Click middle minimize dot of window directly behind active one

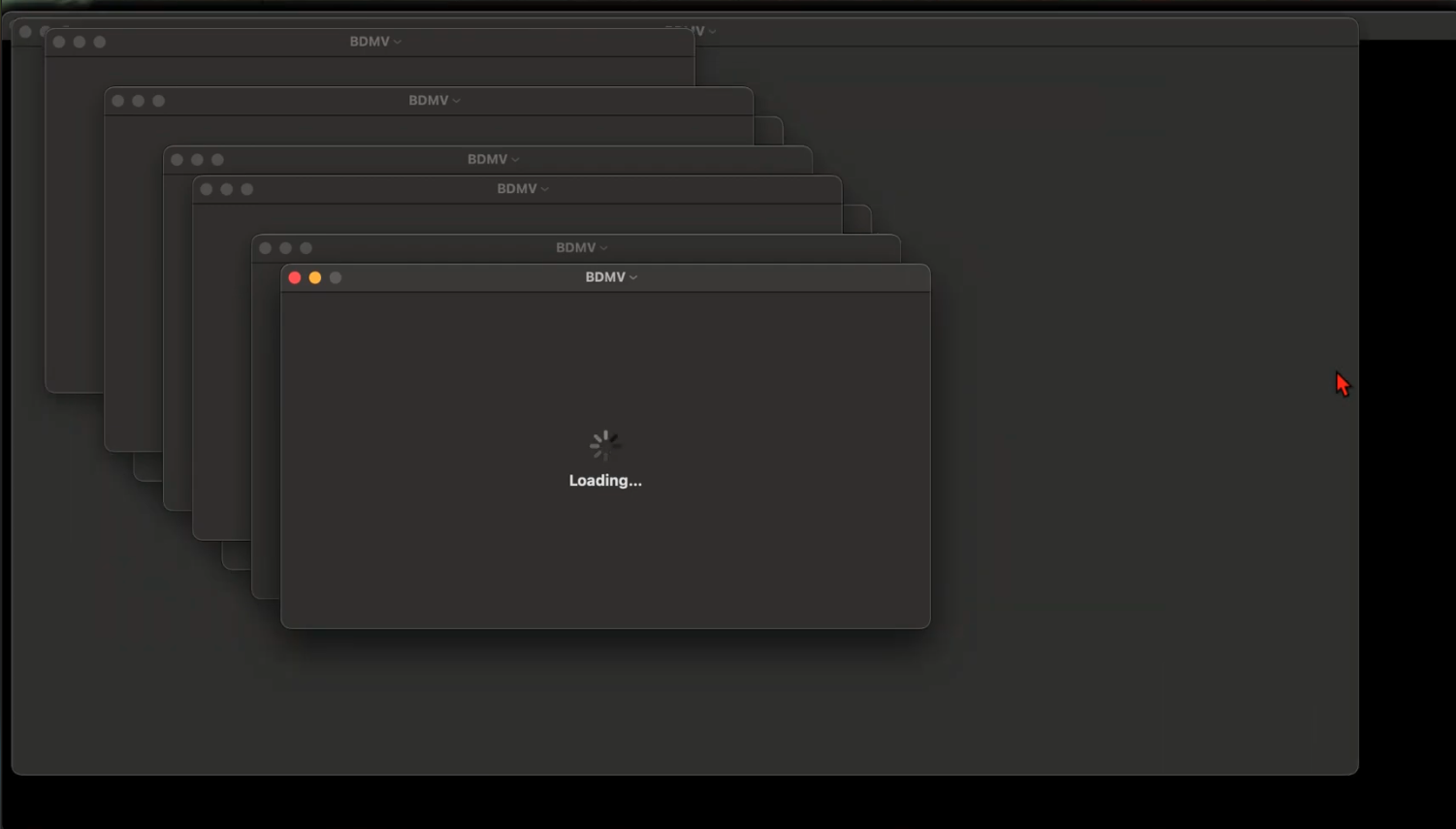point(285,248)
